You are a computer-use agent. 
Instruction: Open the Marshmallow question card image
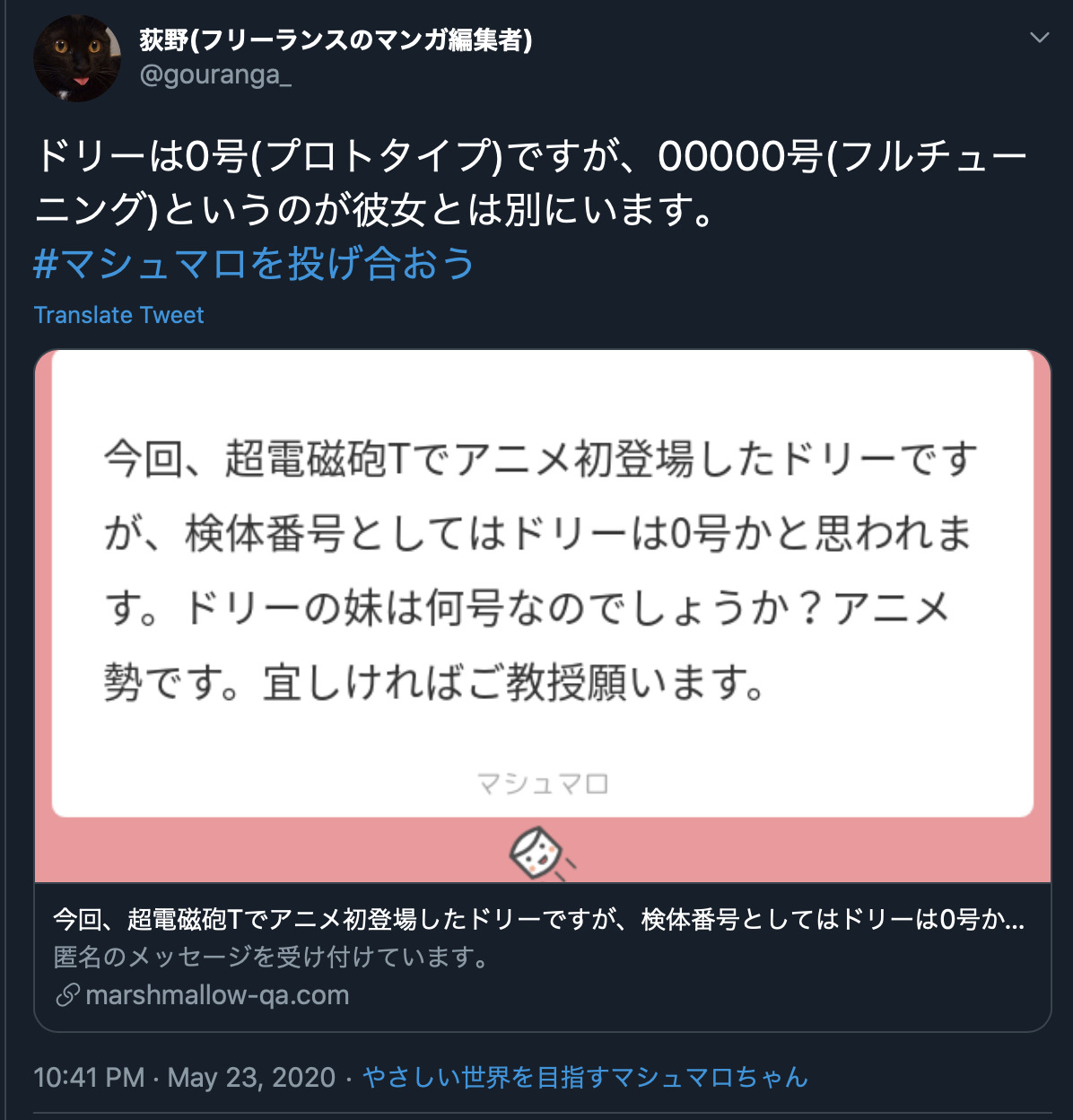[543, 617]
